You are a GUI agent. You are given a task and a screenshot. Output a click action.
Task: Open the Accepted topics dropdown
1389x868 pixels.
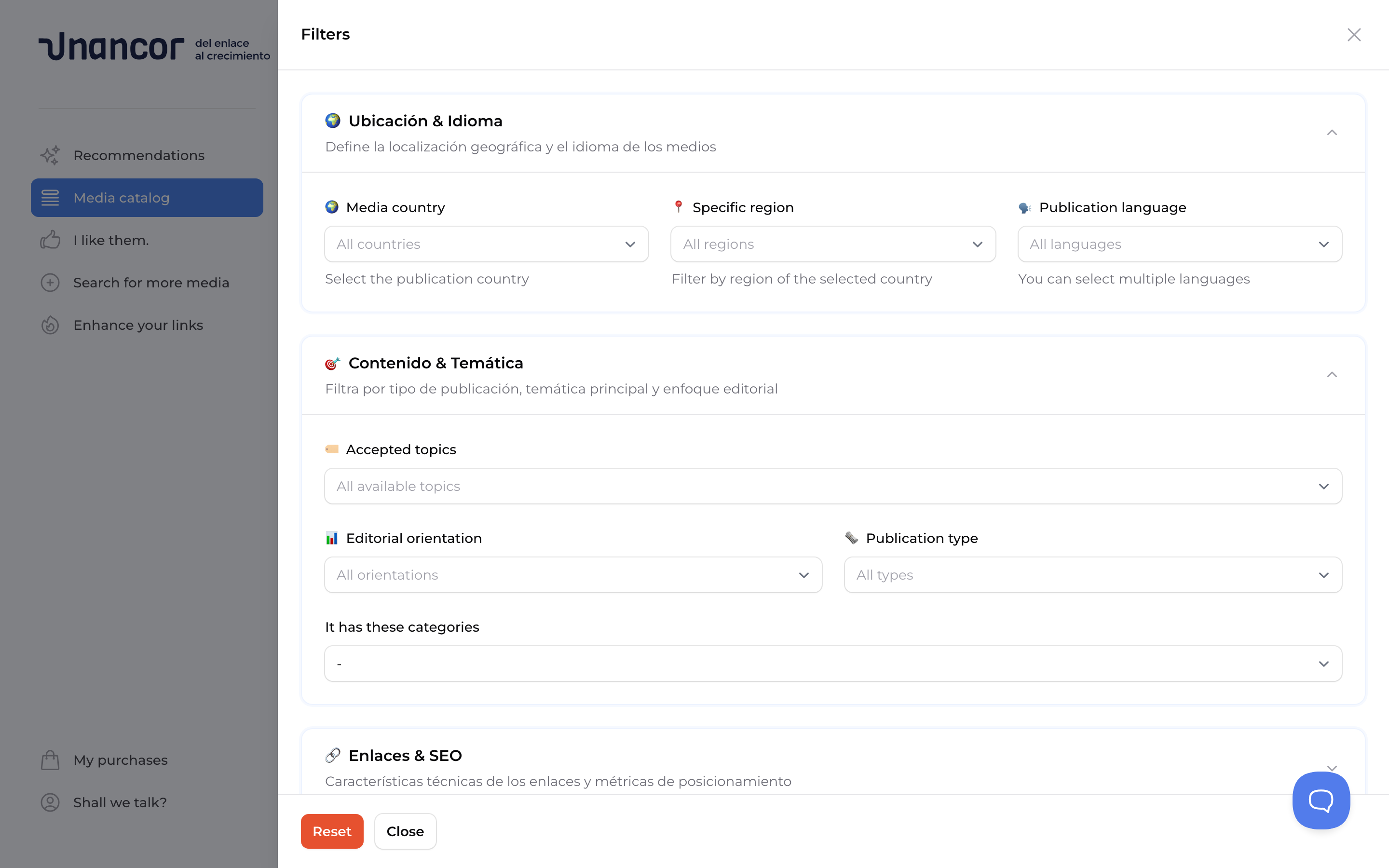pyautogui.click(x=833, y=486)
